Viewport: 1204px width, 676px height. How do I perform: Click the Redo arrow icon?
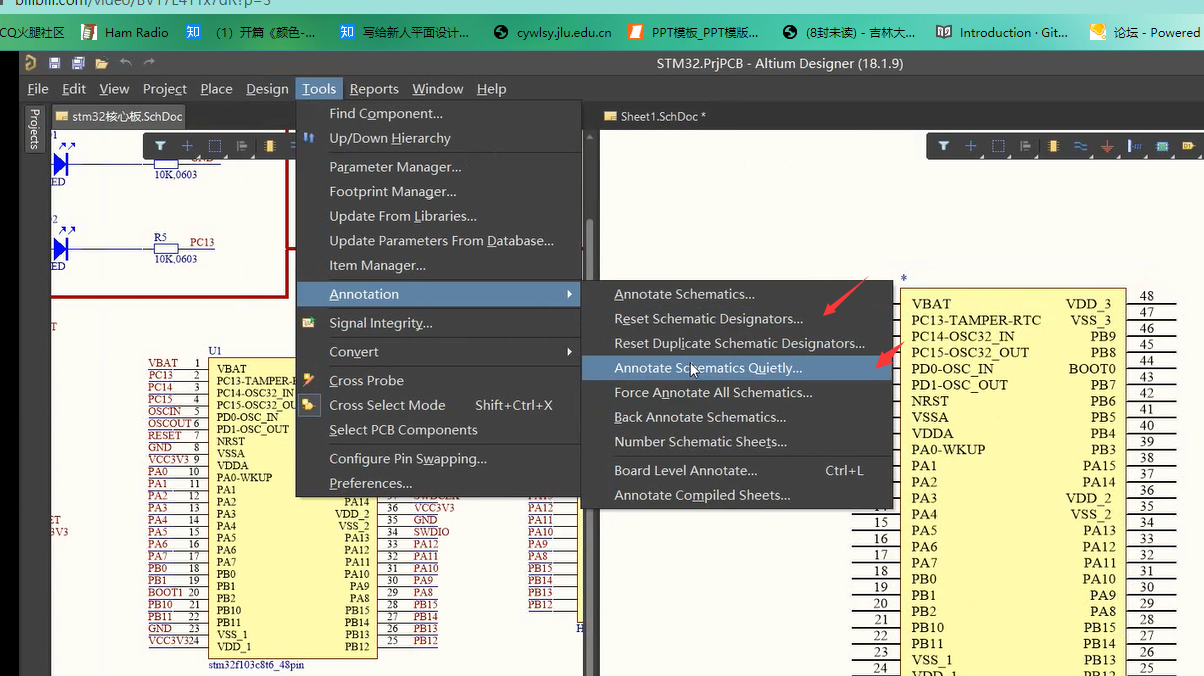coord(150,63)
